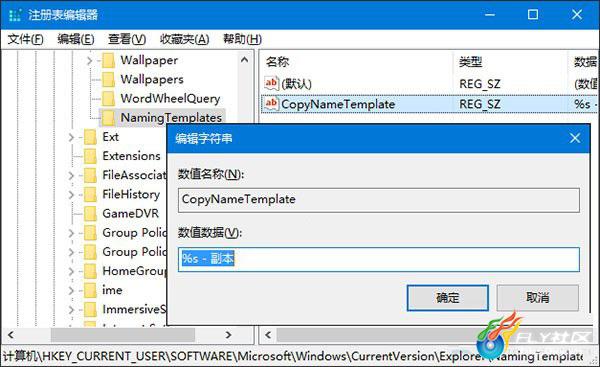Click the FileHistory folder icon

click(x=90, y=194)
